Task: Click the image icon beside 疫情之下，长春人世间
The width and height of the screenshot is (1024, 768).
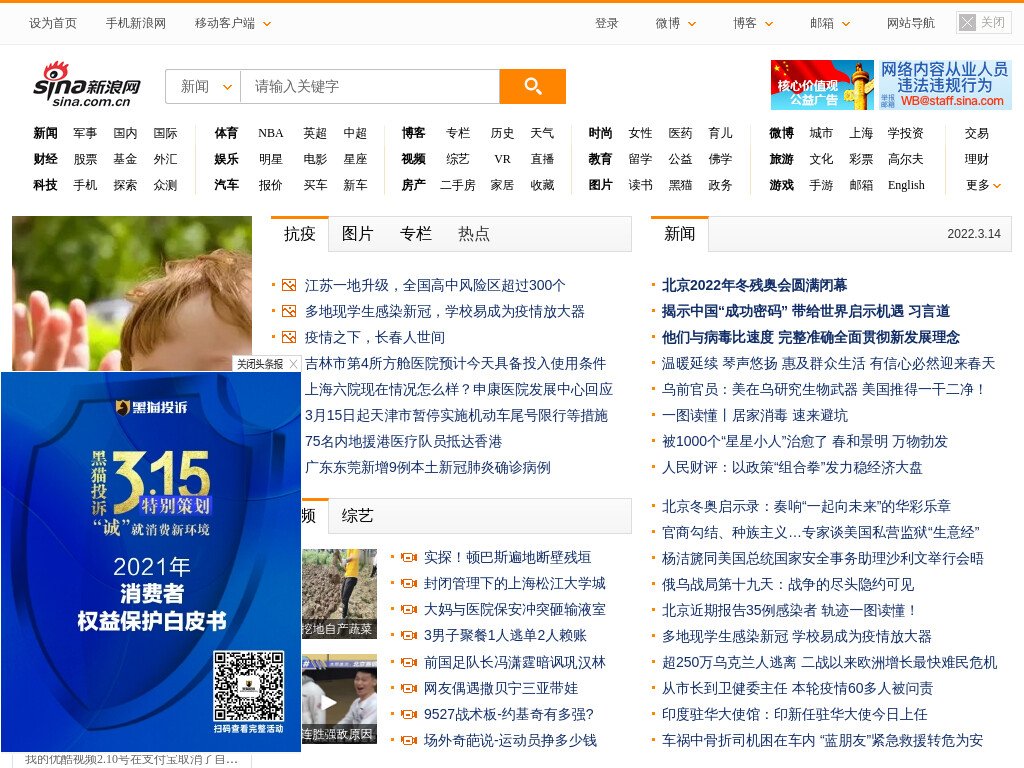Action: 289,338
